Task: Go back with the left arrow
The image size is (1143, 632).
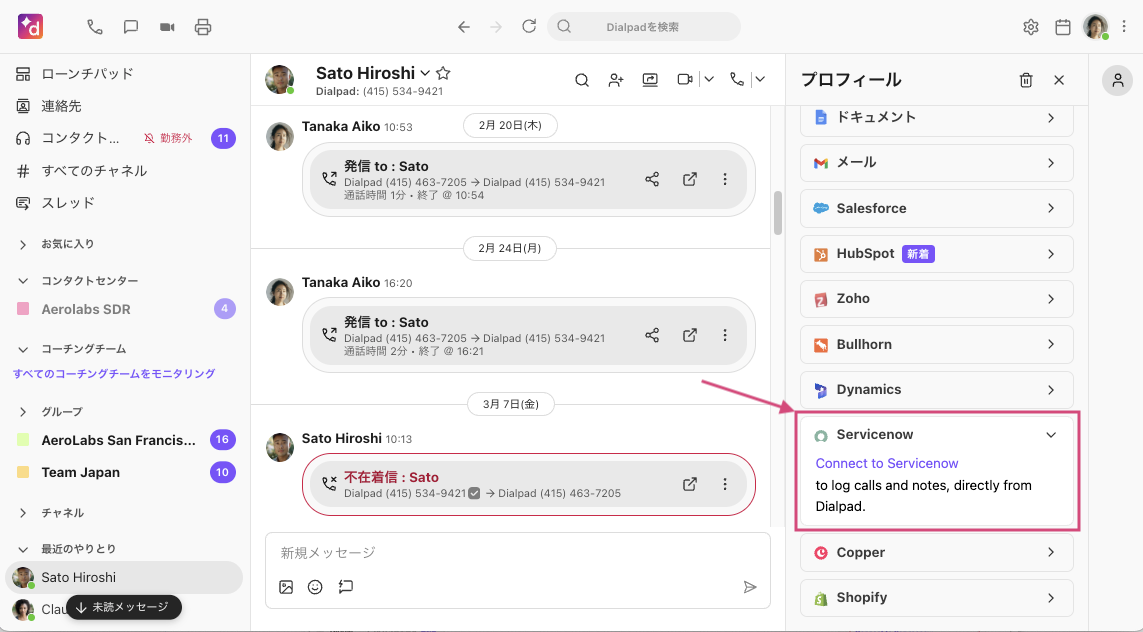Action: (464, 27)
